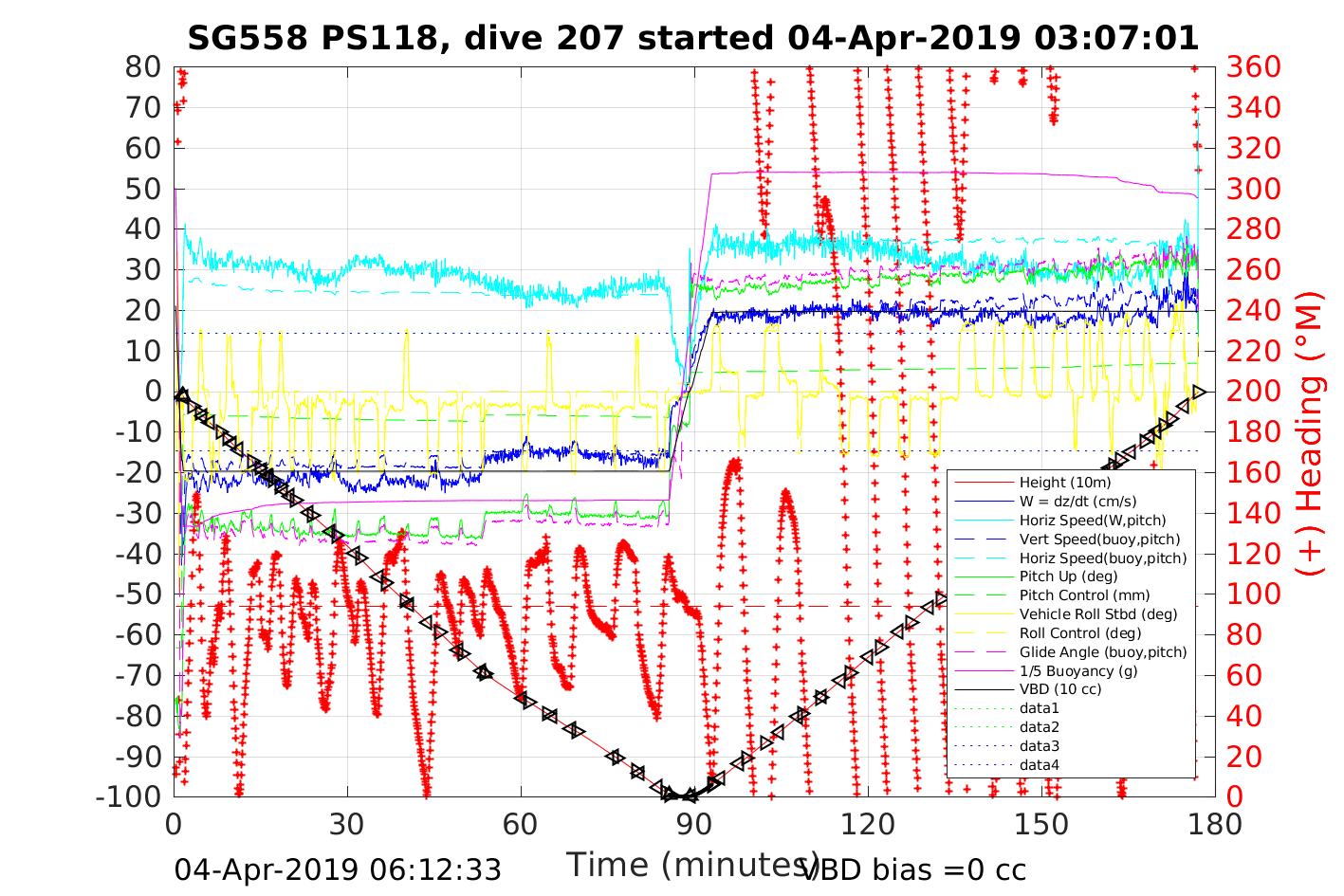
Task: Click the 90 tick label on the time axis
Action: 693,825
